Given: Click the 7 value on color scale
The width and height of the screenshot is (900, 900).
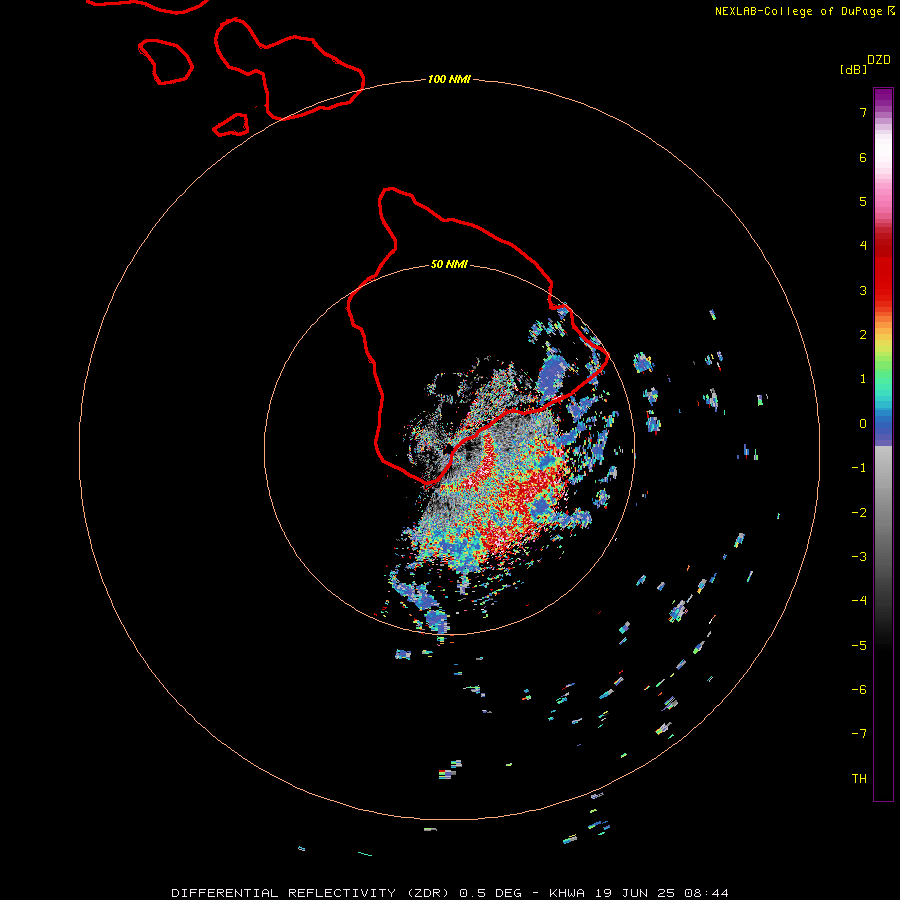Looking at the screenshot, I should coord(863,112).
